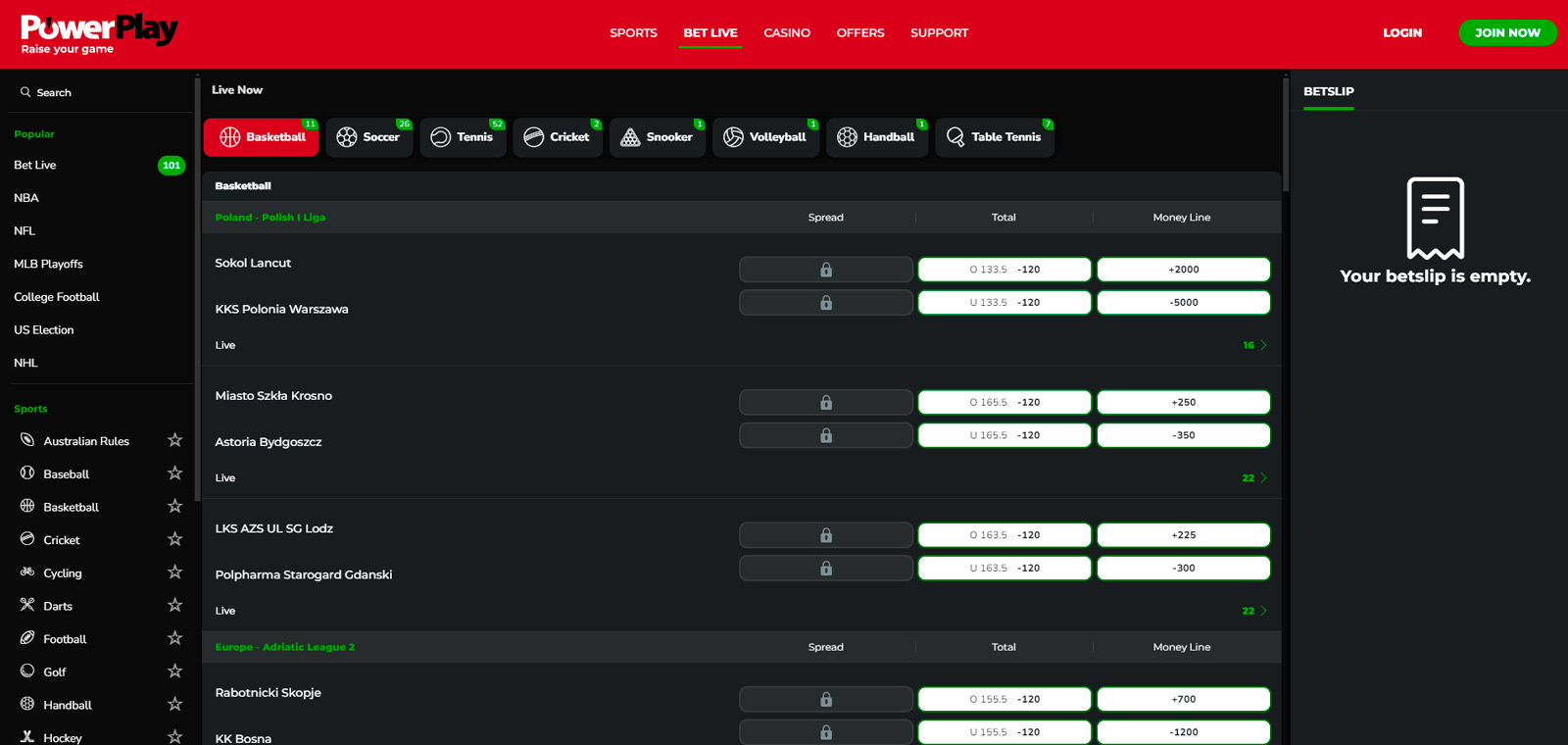
Task: Click the LOGIN button
Action: 1402,33
